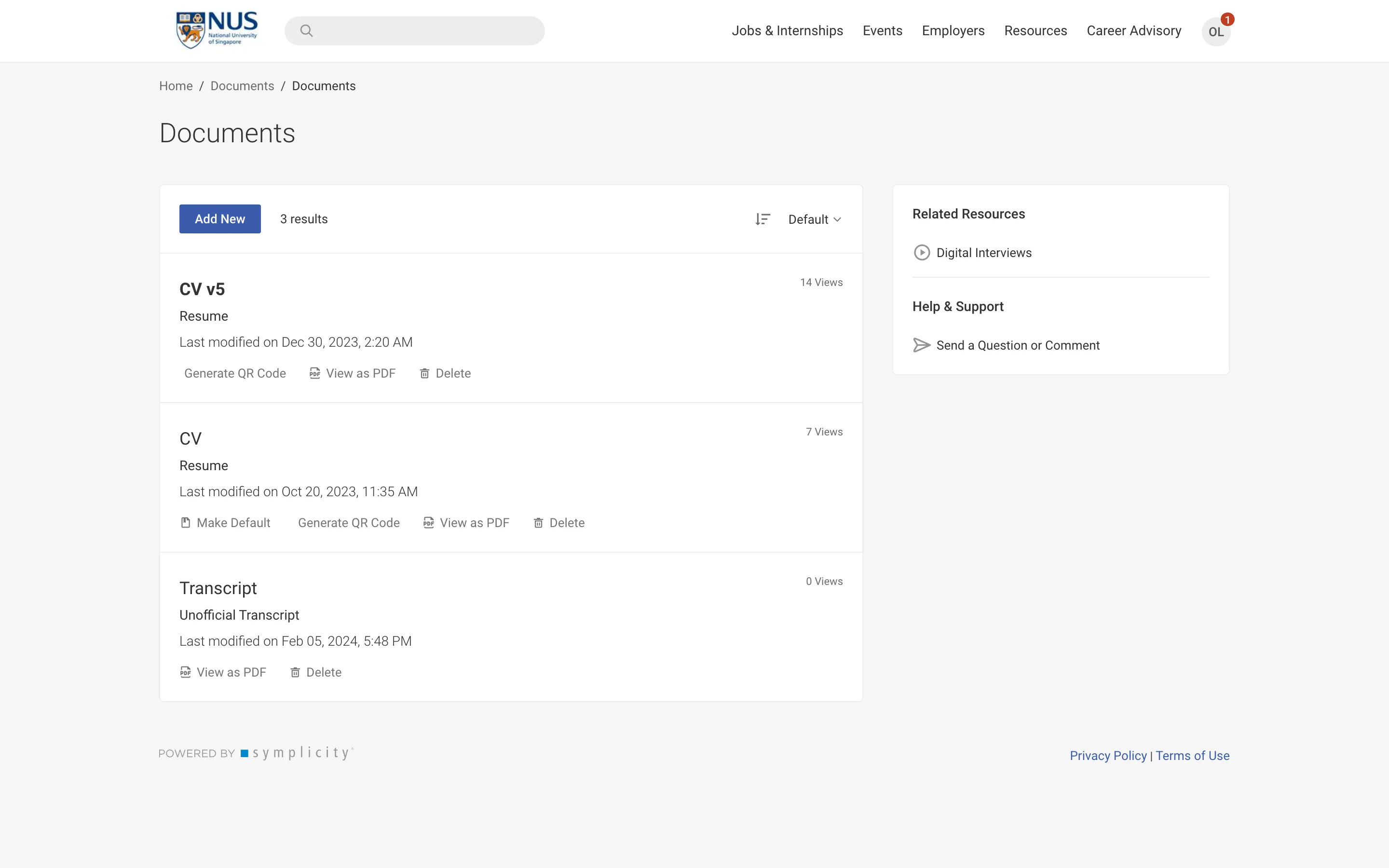Click trash icon for Transcript
This screenshot has height=868, width=1389.
[x=295, y=672]
